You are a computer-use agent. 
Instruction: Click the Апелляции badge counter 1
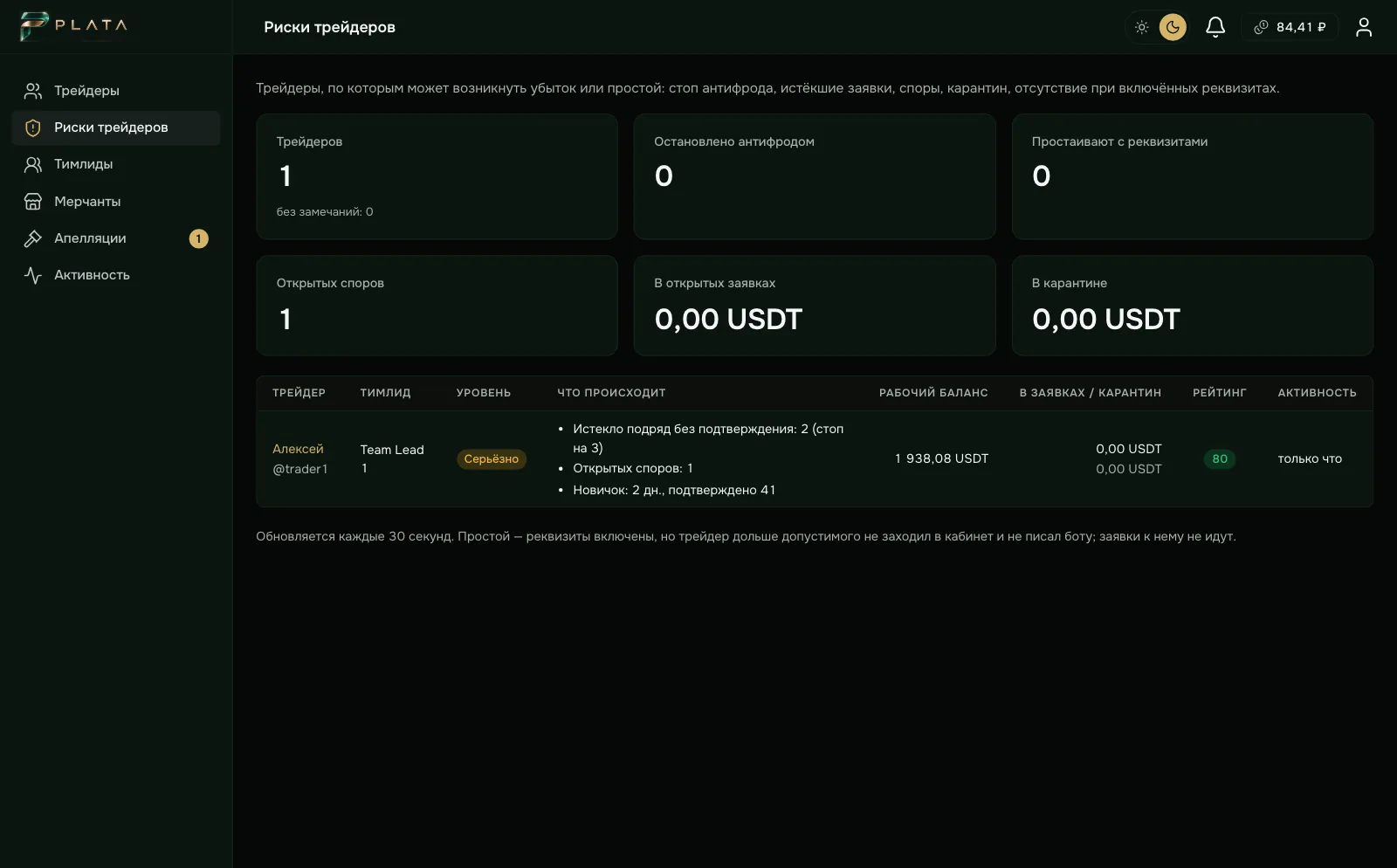click(x=199, y=238)
